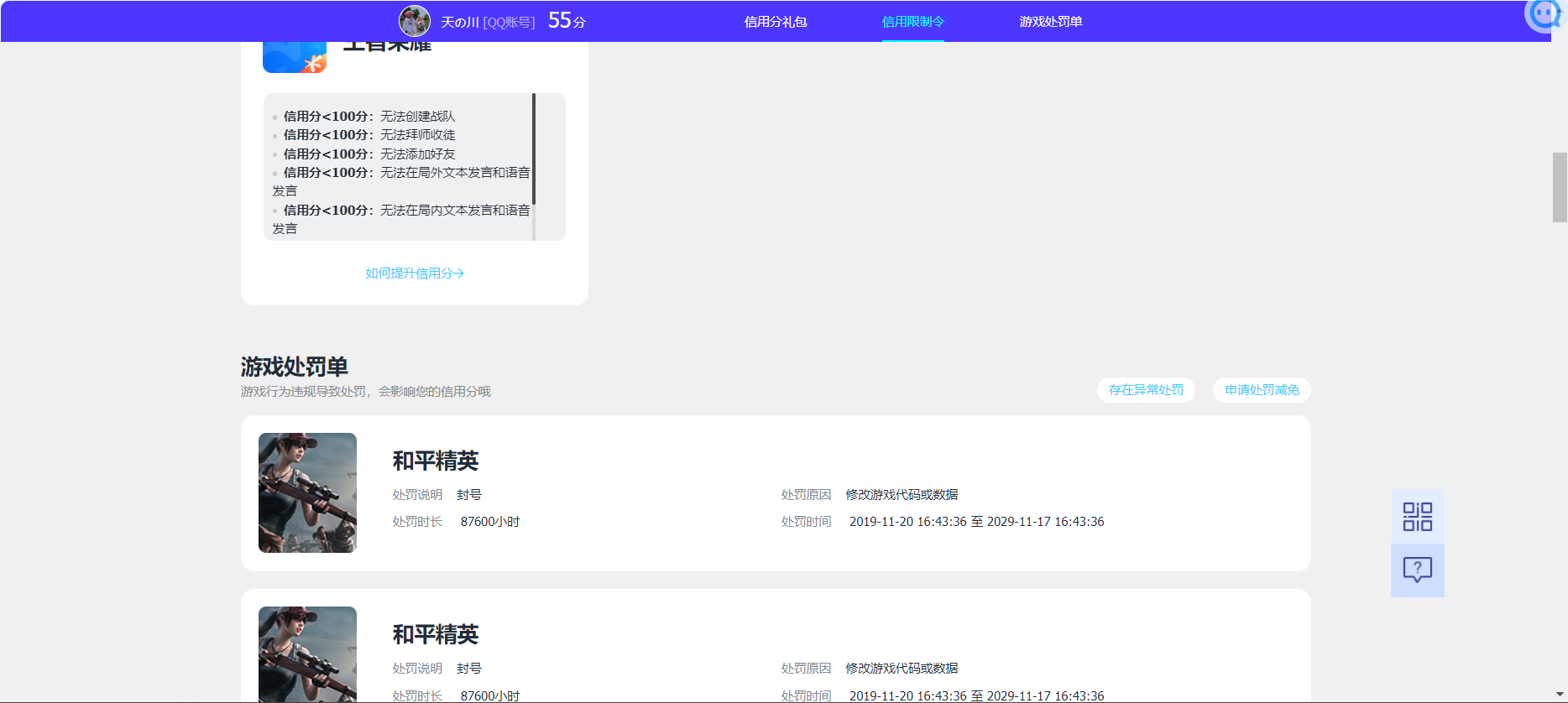Click the 55分 credit score in the header
This screenshot has height=703, width=1568.
coord(567,21)
